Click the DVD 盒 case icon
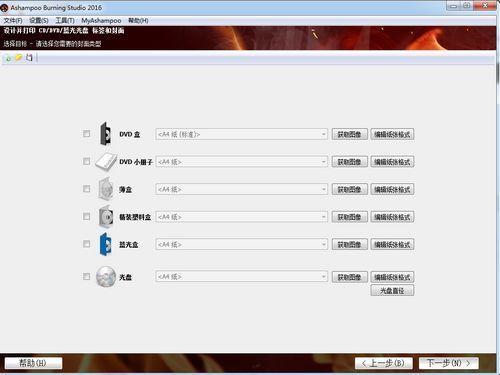 point(106,134)
